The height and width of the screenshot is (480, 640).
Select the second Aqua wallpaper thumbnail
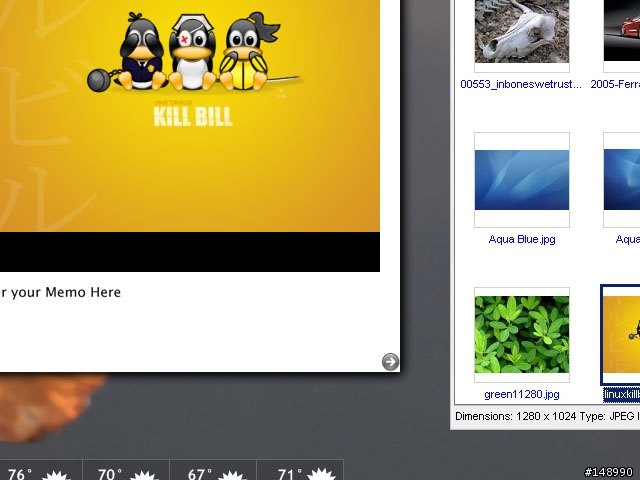tap(622, 180)
